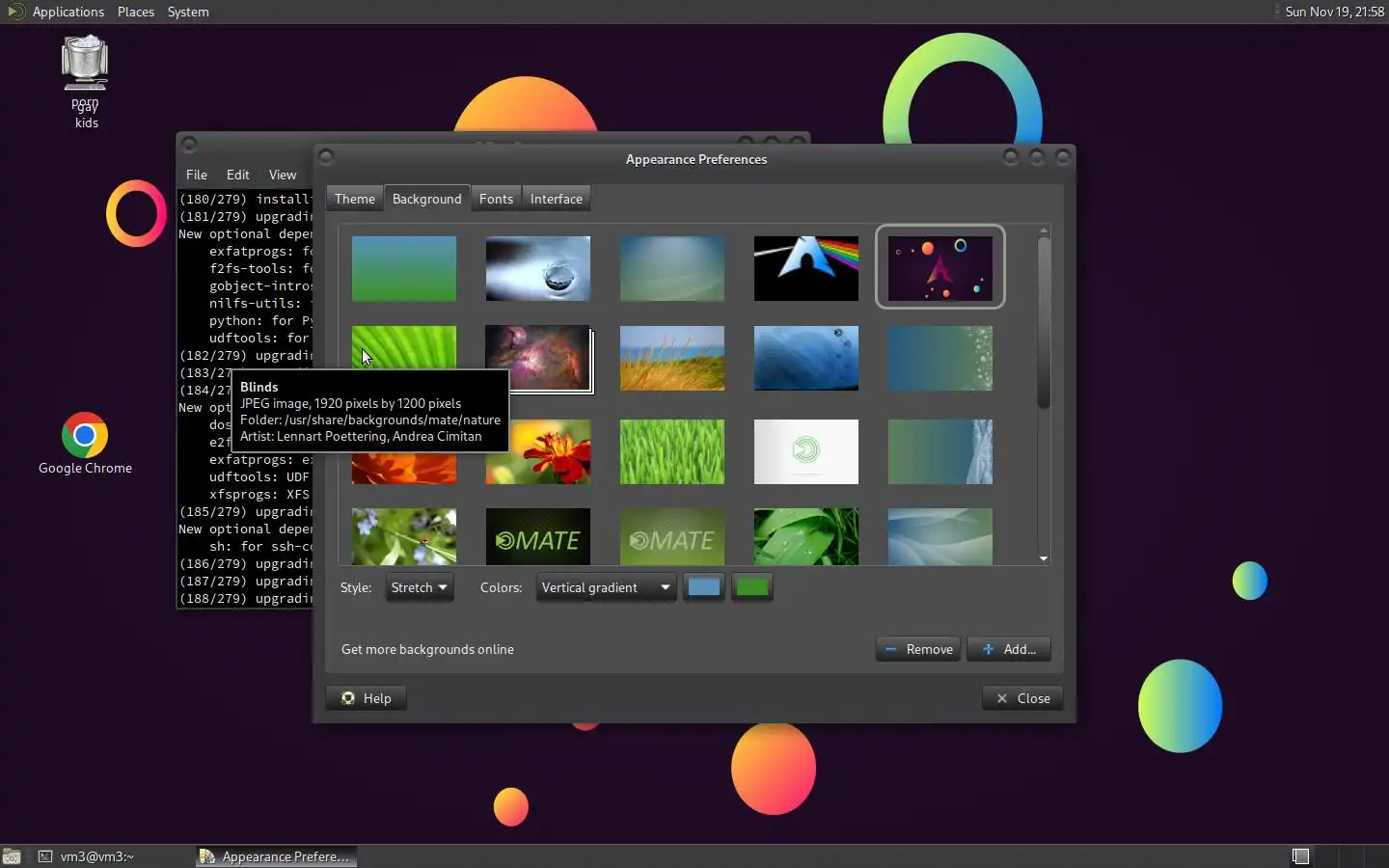Open Edit menu in terminal window

238,175
